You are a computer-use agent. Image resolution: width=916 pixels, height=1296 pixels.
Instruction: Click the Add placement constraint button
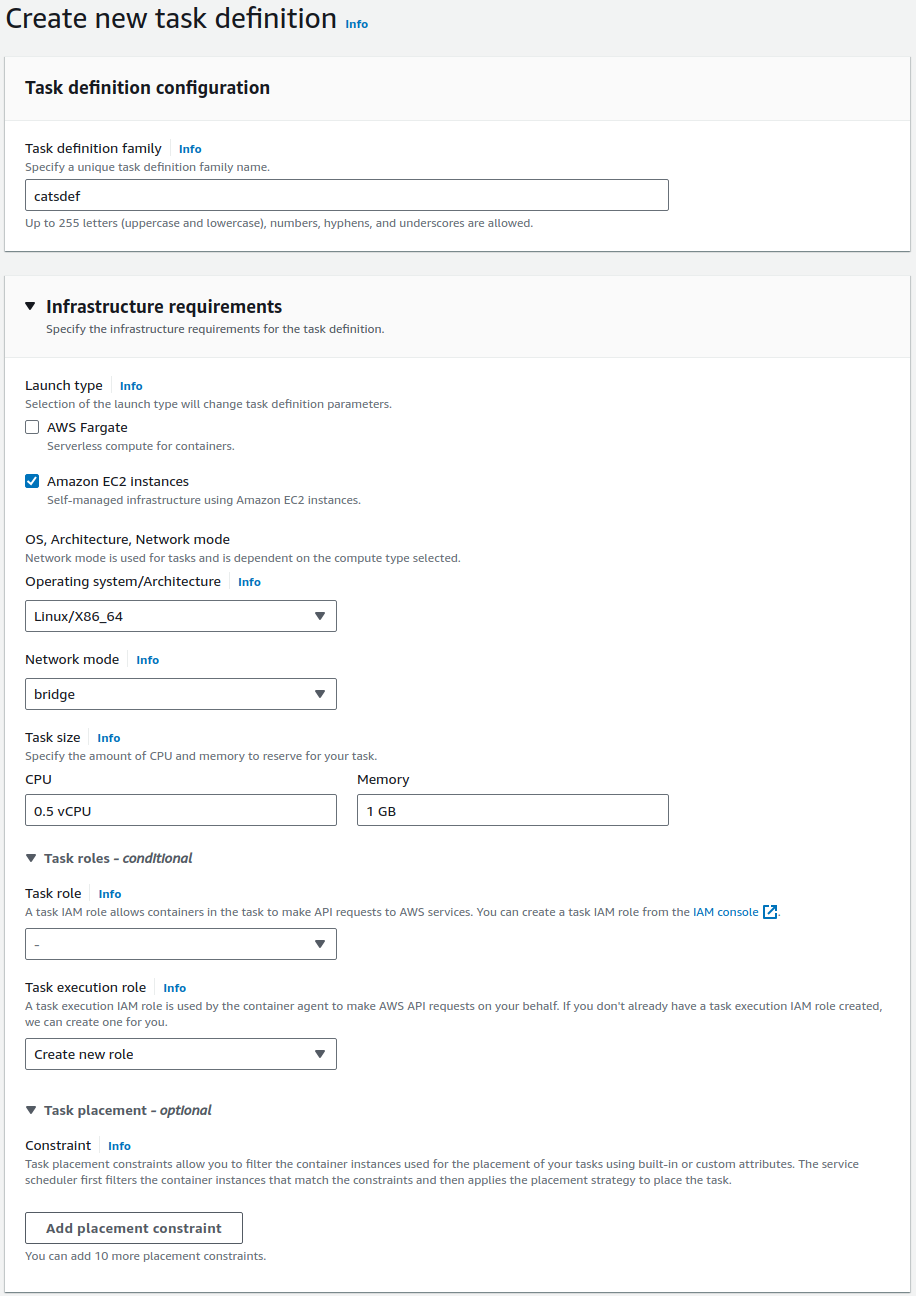(134, 1228)
